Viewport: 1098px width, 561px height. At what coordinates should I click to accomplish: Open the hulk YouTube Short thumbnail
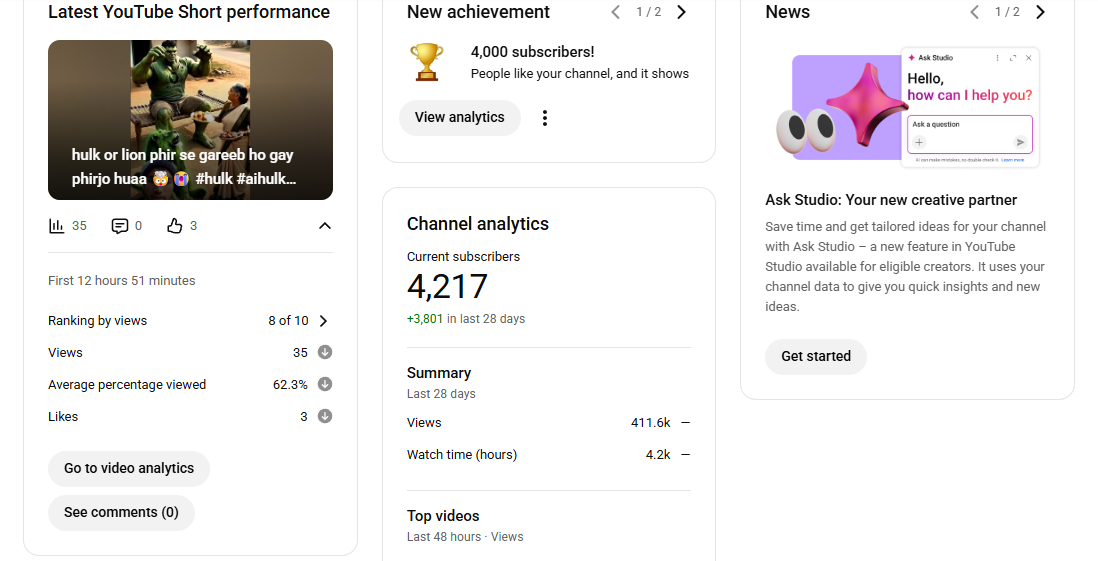[190, 120]
